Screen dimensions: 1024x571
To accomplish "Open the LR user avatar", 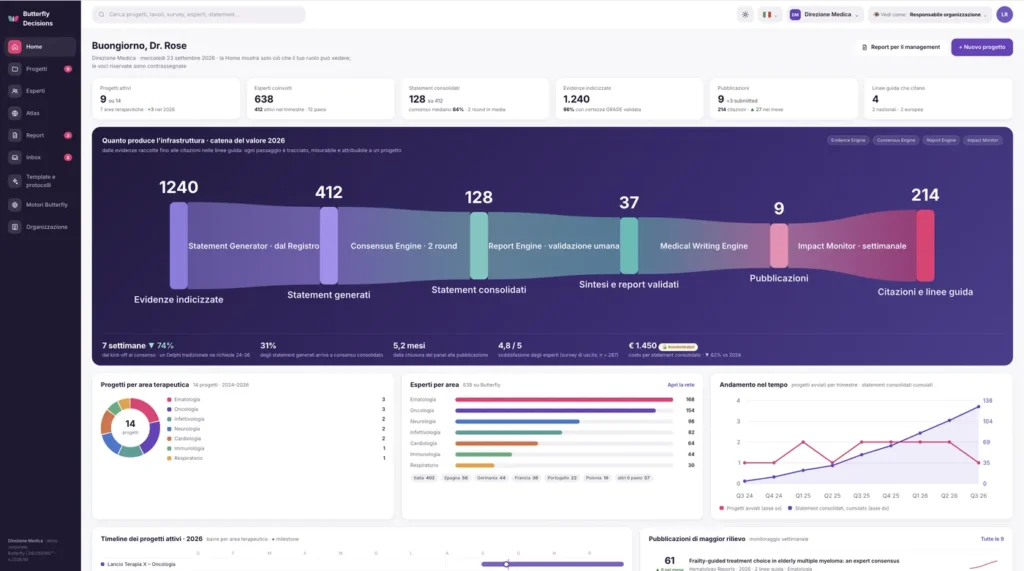I will click(x=1004, y=14).
